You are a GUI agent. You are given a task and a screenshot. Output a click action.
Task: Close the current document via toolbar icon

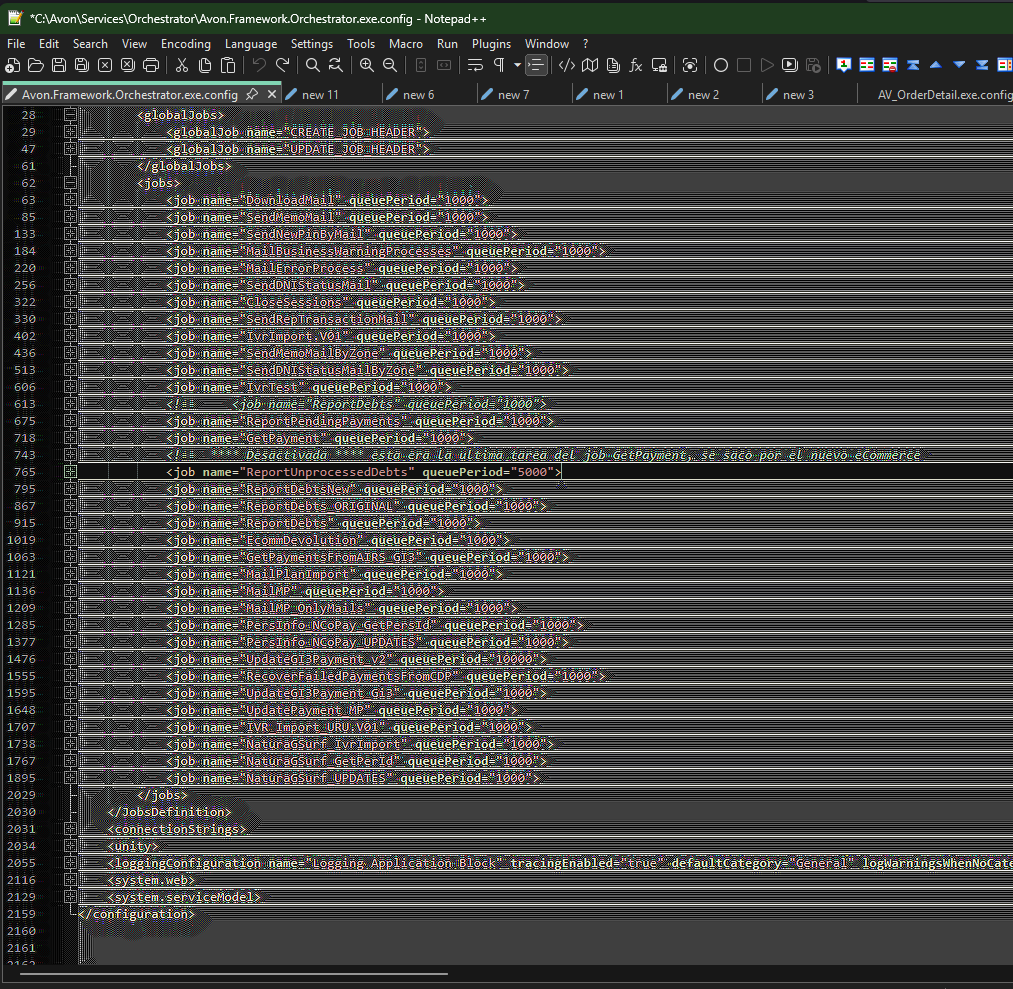pos(105,65)
